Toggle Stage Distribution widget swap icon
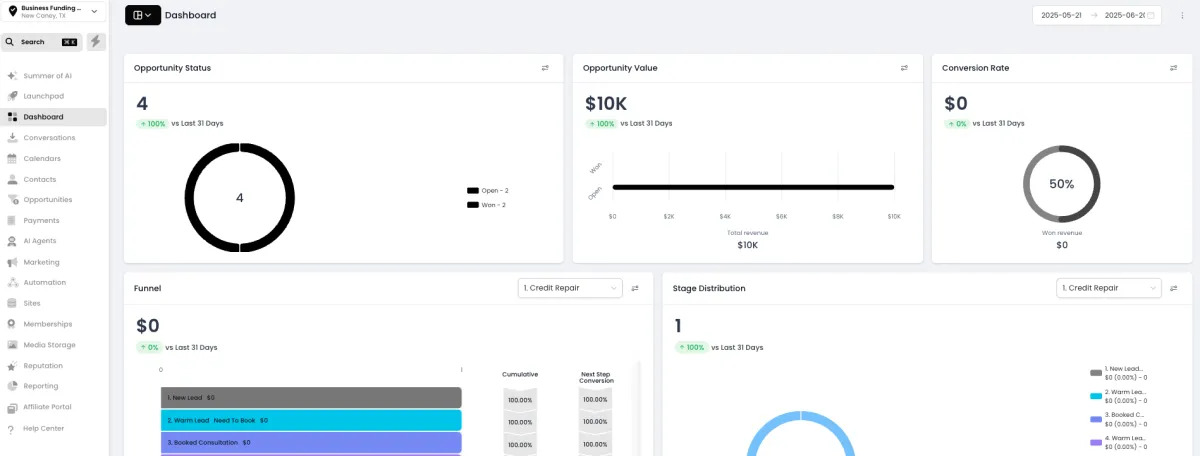The width and height of the screenshot is (1200, 456). (x=1174, y=288)
